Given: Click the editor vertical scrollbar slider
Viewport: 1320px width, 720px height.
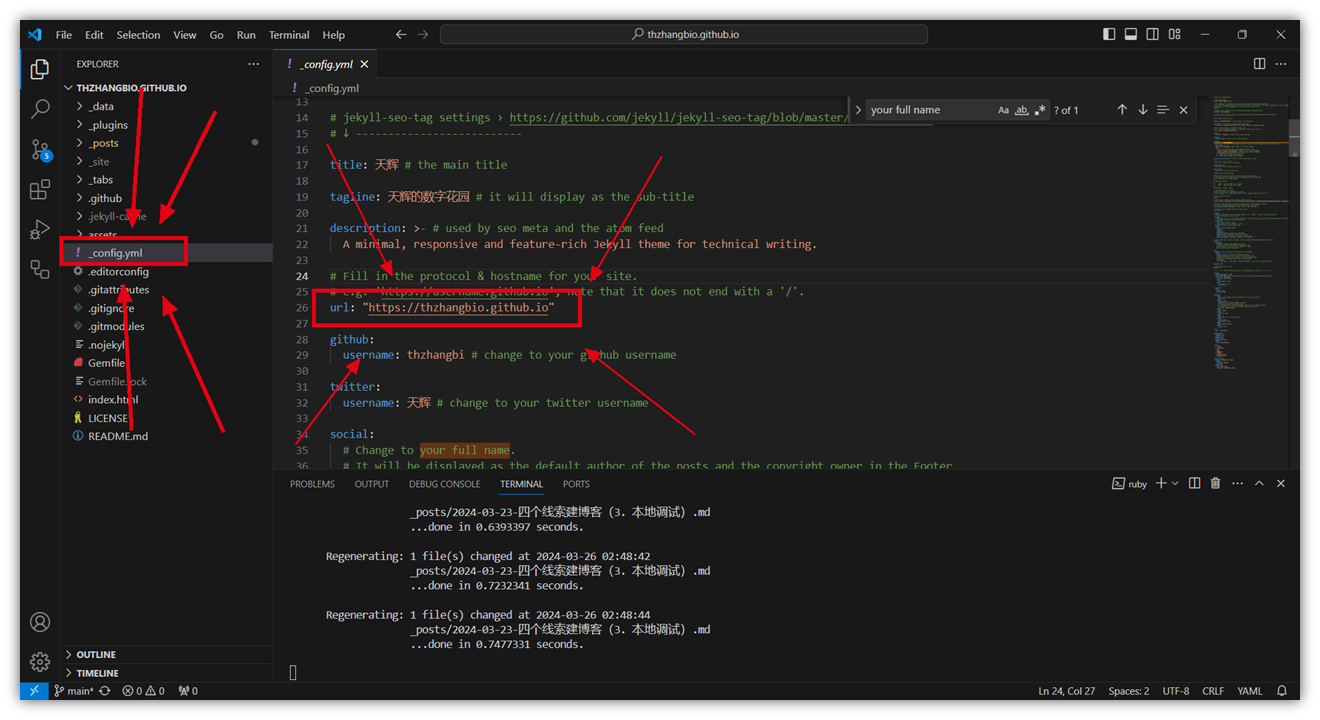Looking at the screenshot, I should coord(1293,138).
